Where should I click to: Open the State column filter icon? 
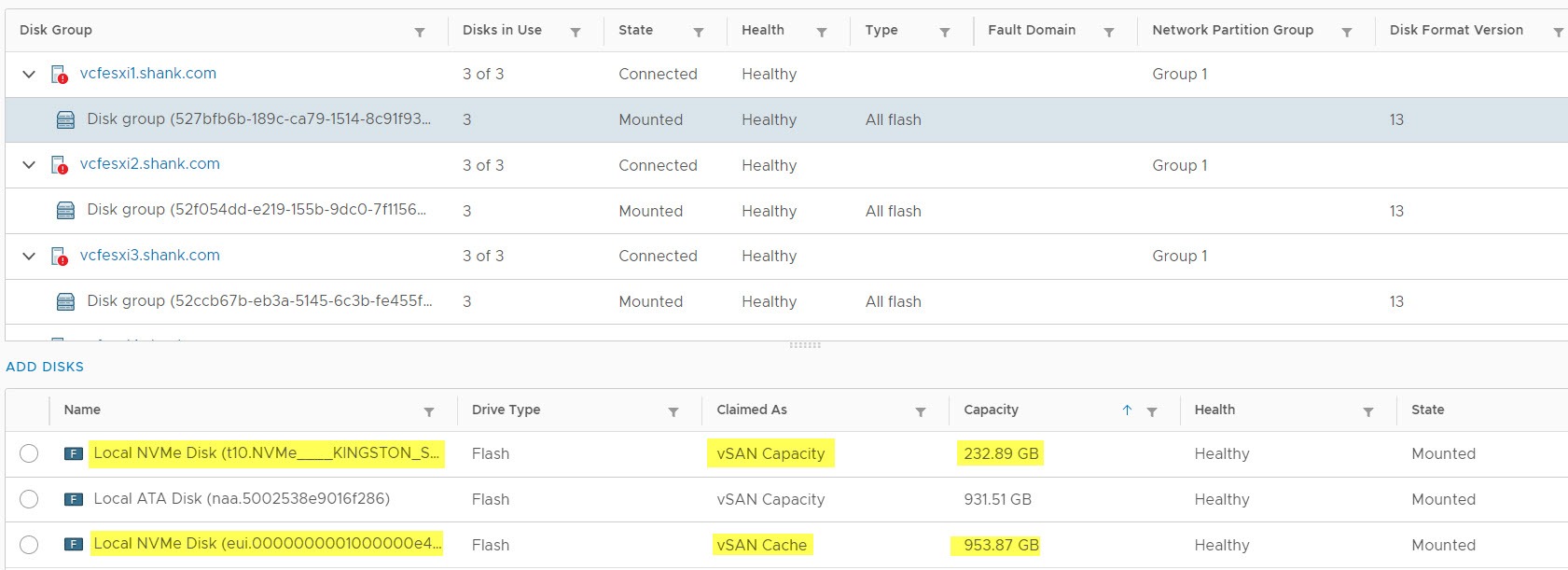tap(698, 32)
